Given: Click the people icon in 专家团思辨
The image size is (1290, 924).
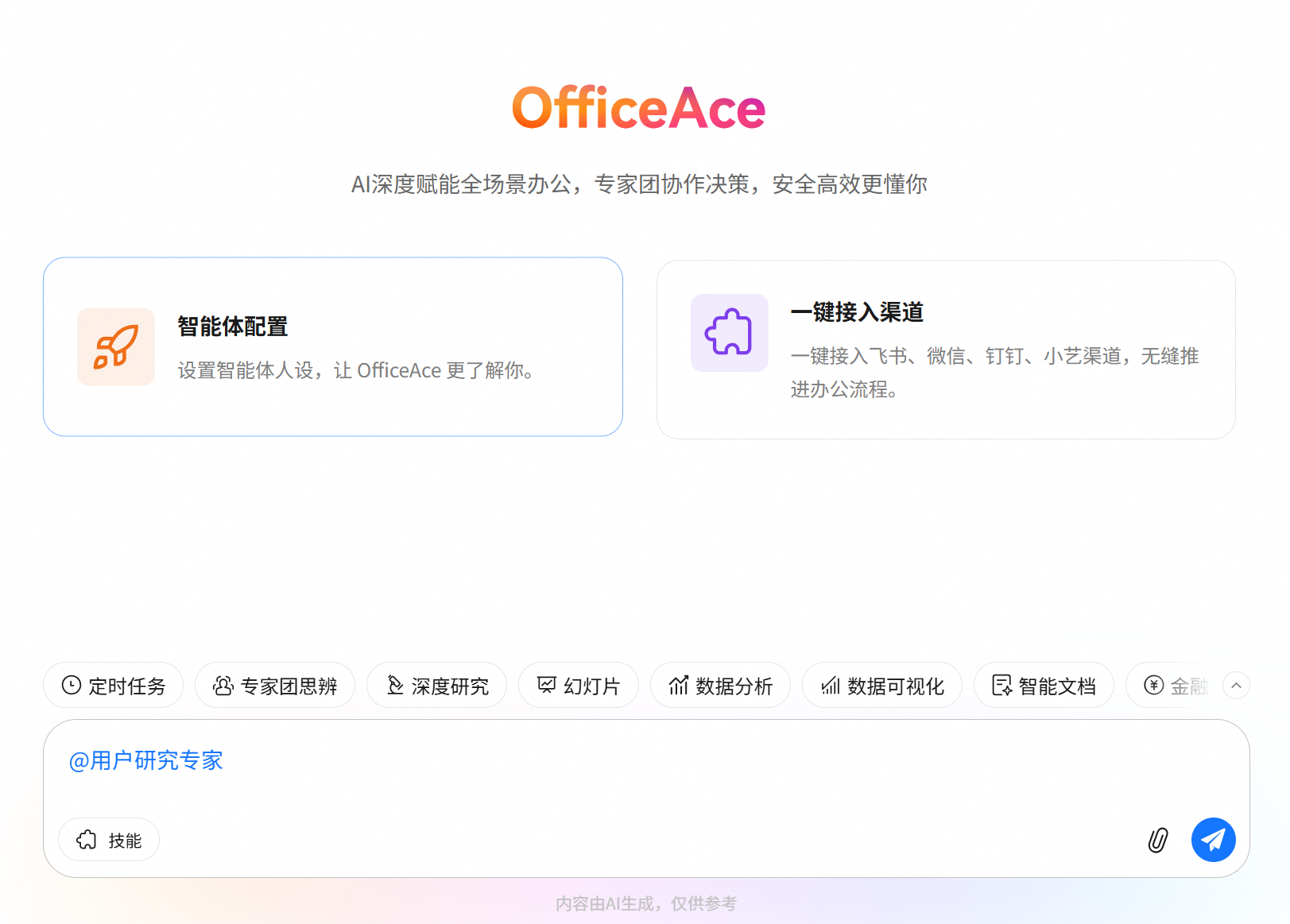Looking at the screenshot, I should pos(223,685).
